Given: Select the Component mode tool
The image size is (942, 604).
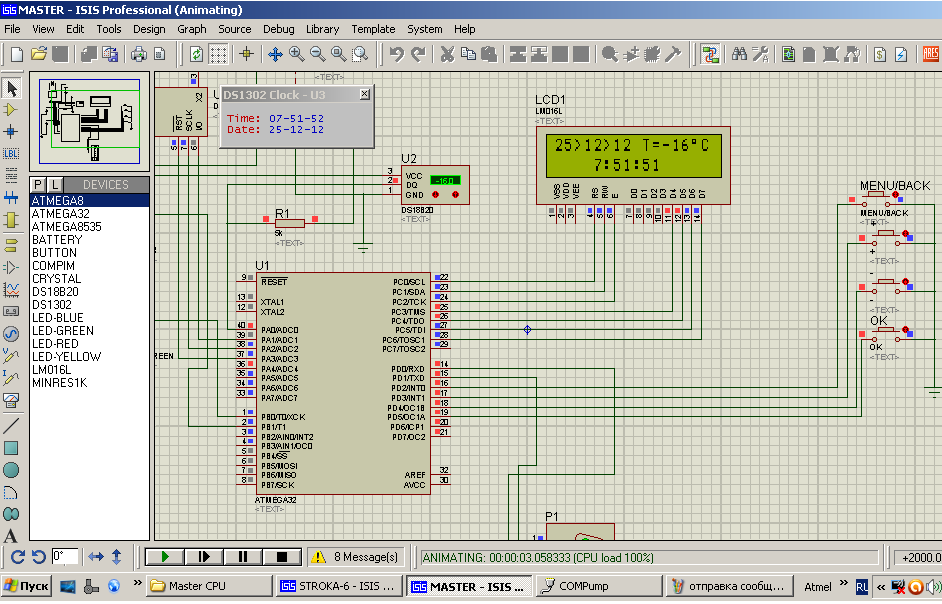Looking at the screenshot, I should coord(12,110).
